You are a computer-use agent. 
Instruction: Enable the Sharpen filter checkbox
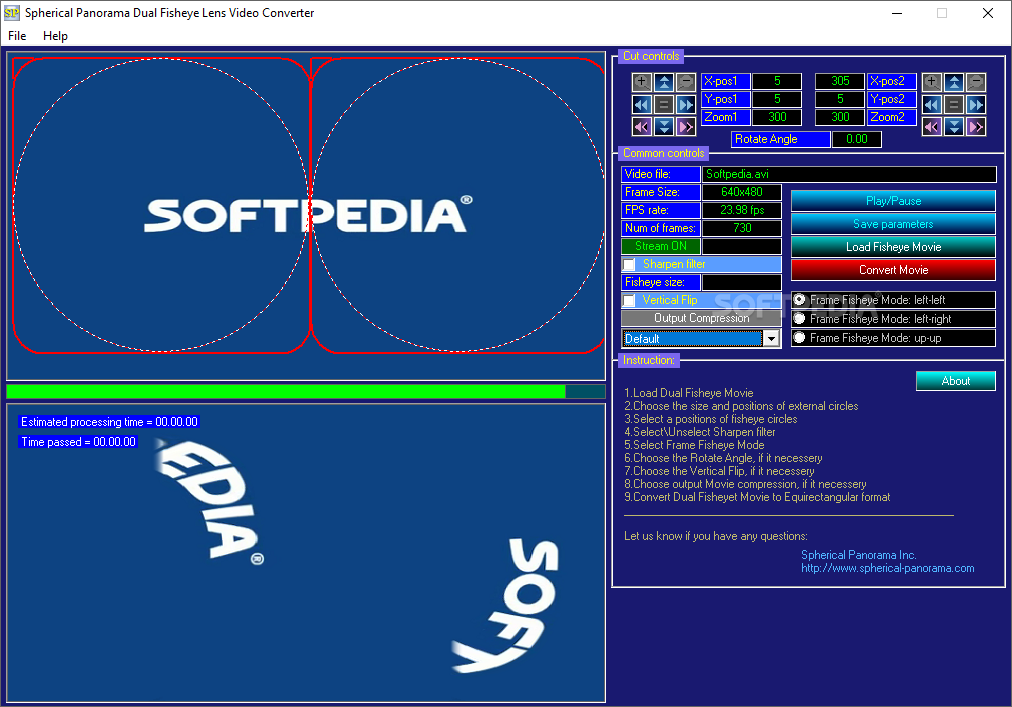(x=629, y=265)
